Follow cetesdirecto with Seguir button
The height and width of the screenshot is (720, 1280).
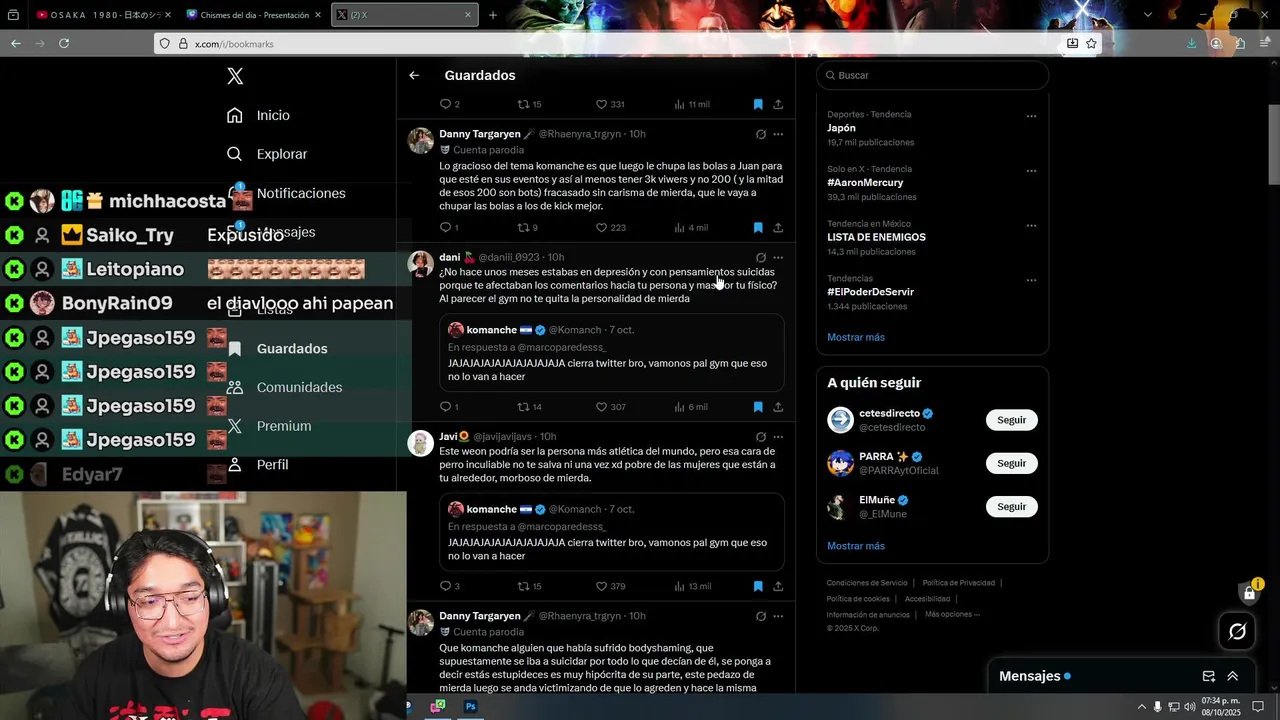(x=1011, y=420)
